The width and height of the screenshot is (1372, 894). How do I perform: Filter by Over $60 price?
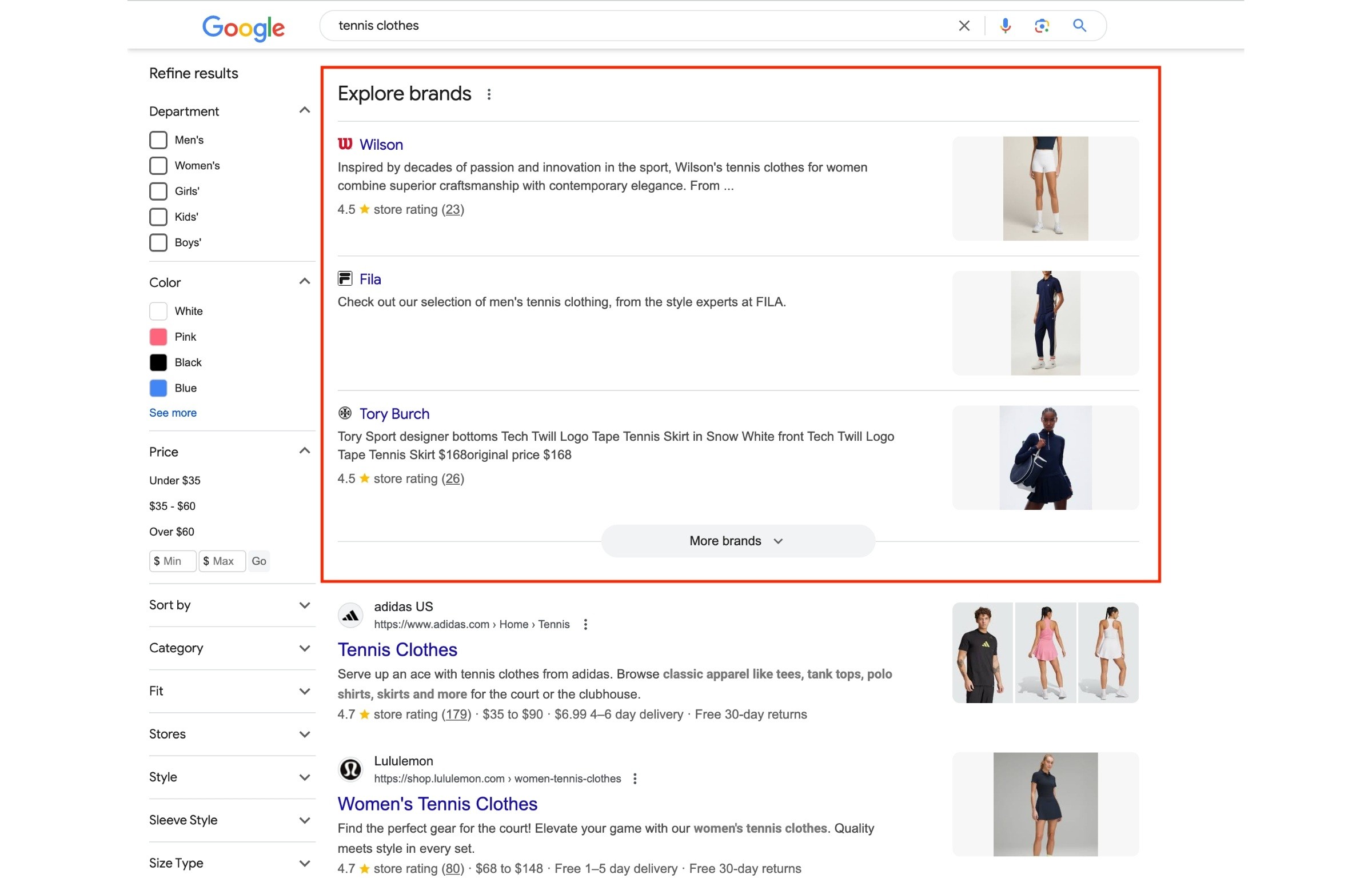click(172, 532)
